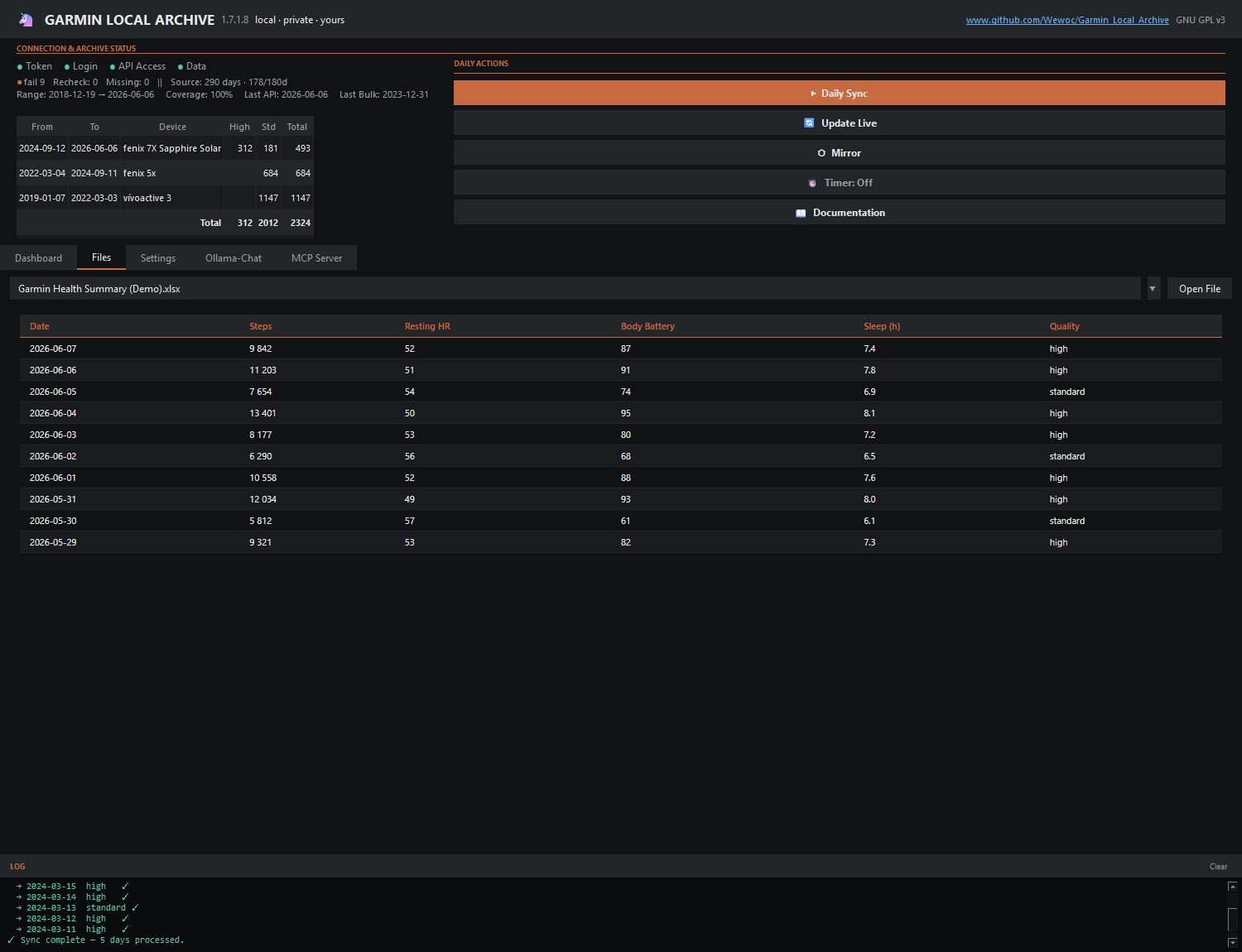The height and width of the screenshot is (952, 1242).
Task: Click the unicorn app logo icon
Action: point(26,19)
